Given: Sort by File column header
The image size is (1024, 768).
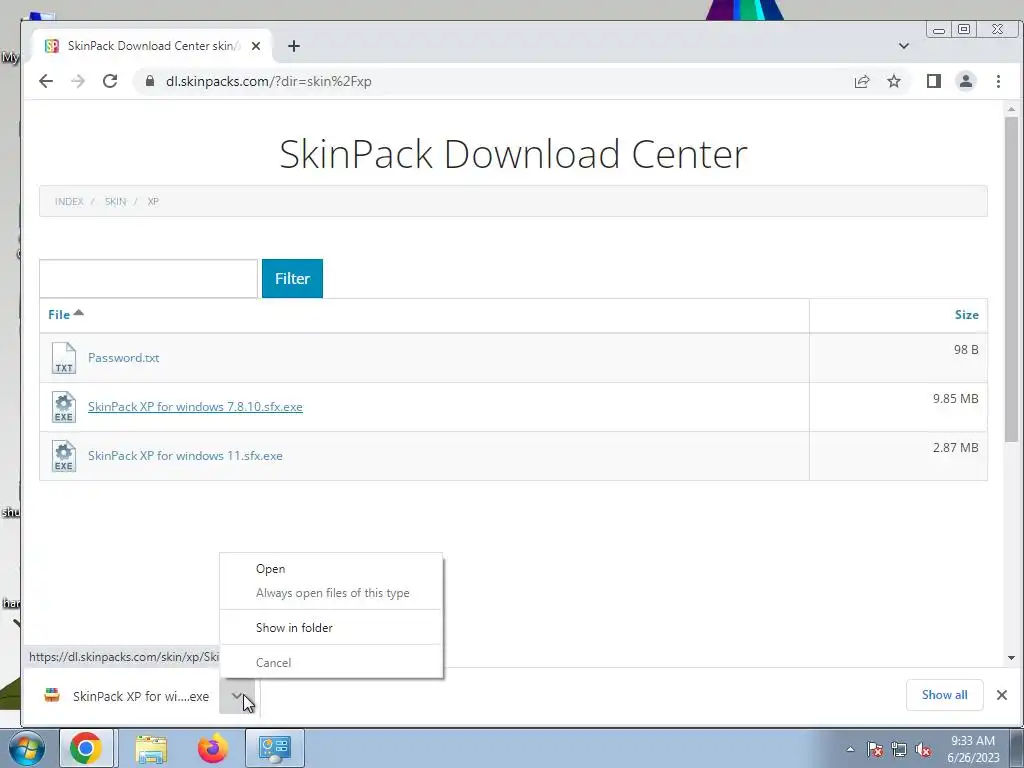Looking at the screenshot, I should pyautogui.click(x=65, y=314).
